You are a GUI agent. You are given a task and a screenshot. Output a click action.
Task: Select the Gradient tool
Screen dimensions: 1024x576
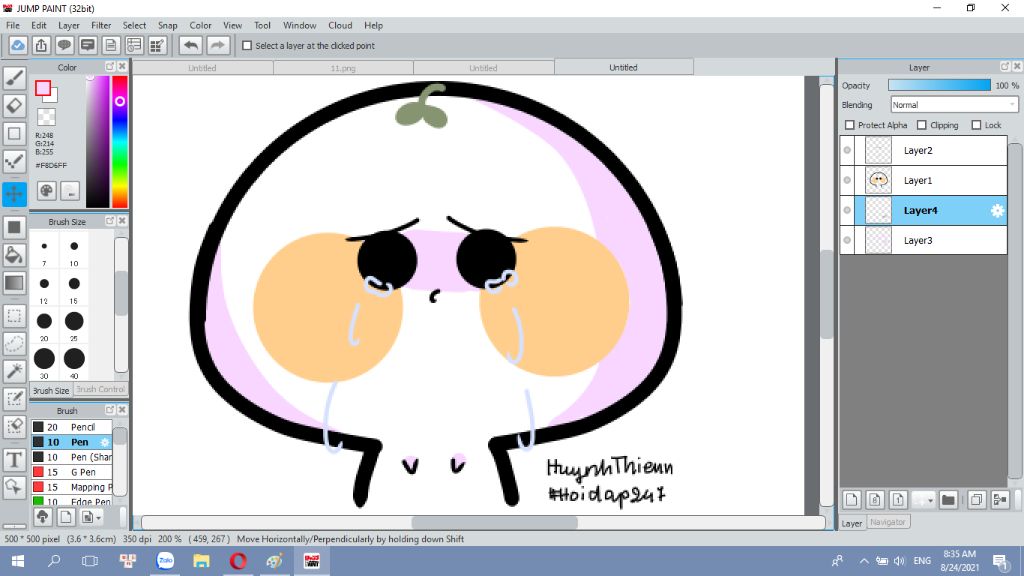pos(14,283)
